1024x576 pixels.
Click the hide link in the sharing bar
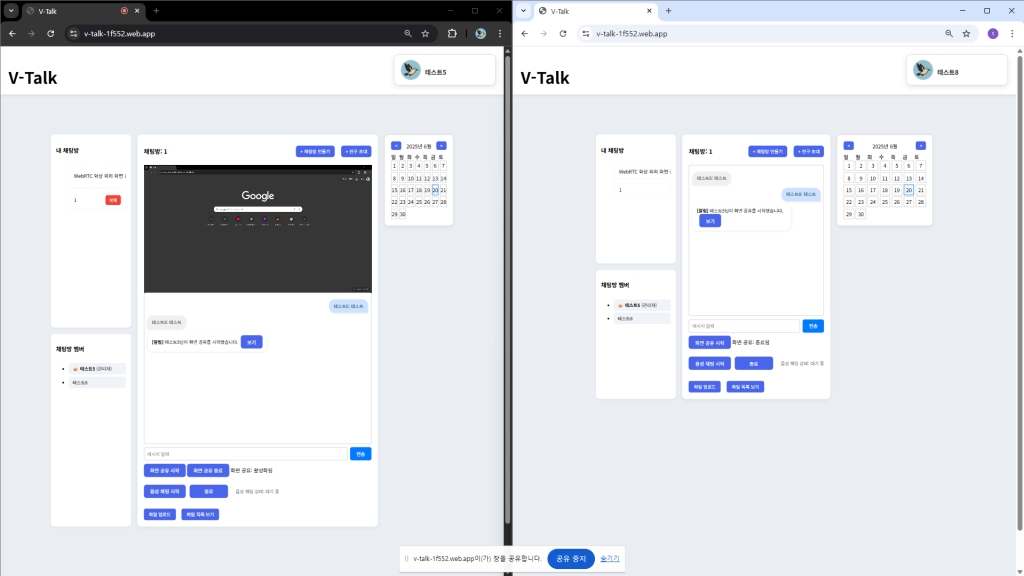click(x=609, y=559)
